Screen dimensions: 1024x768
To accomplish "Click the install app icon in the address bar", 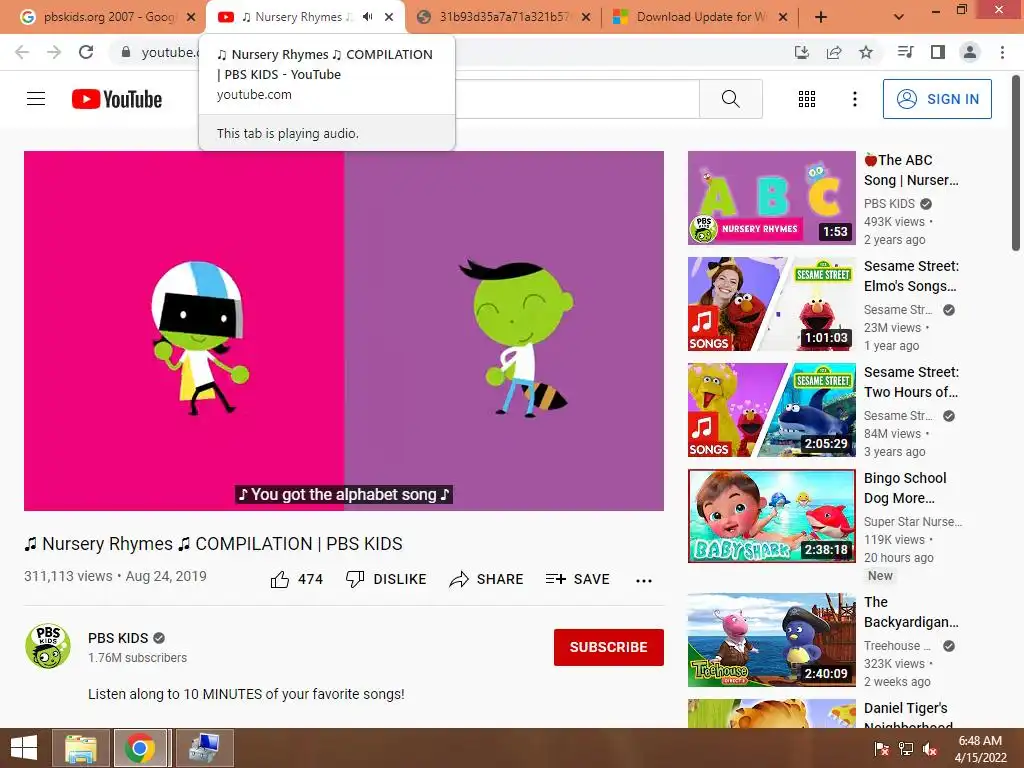I will click(x=802, y=52).
